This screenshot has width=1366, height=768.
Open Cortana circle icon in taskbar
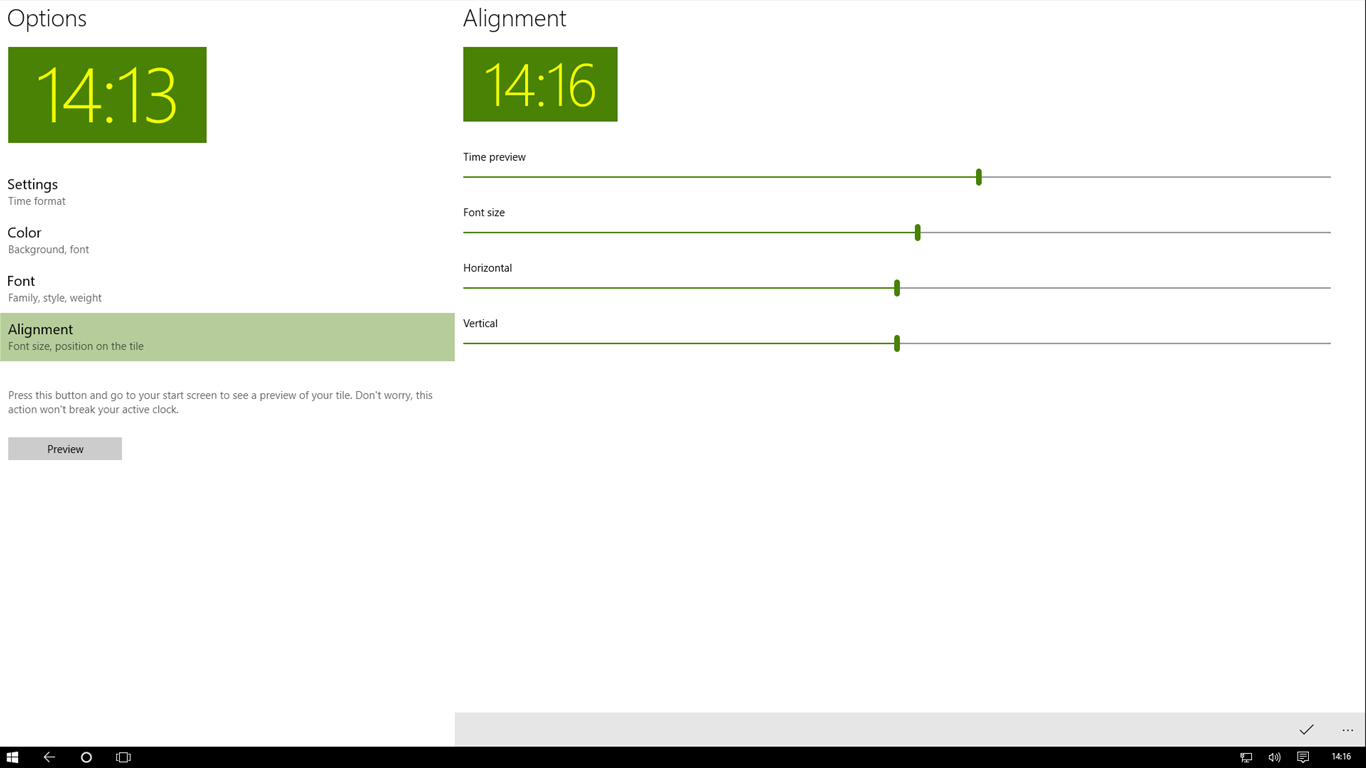click(x=86, y=757)
